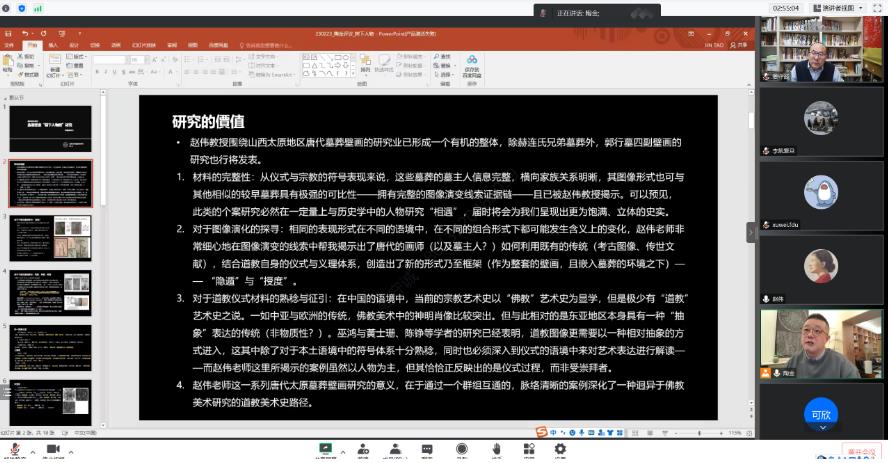Toggle Italic formatting
The width and height of the screenshot is (891, 463).
coord(106,72)
